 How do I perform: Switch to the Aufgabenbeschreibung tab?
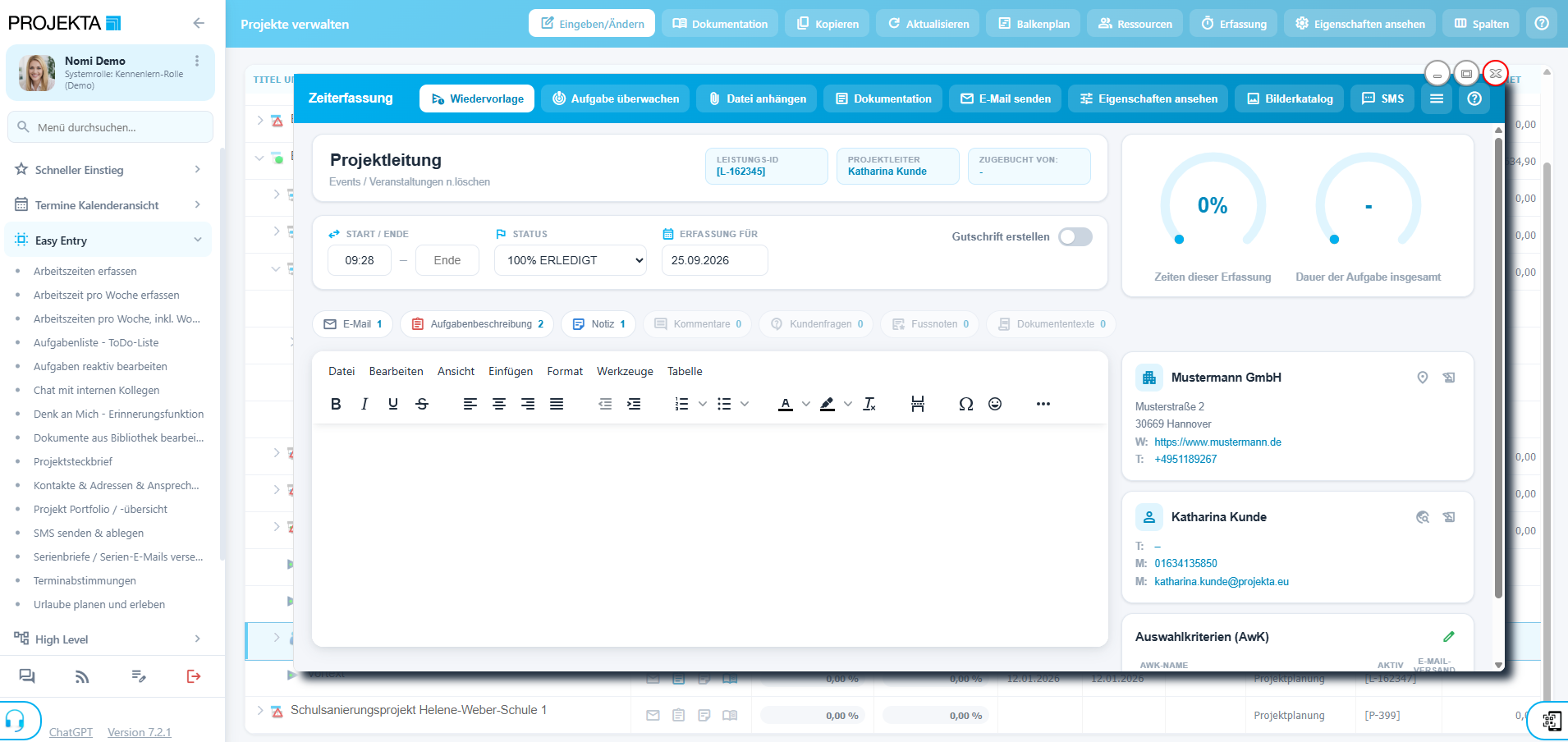pos(477,324)
